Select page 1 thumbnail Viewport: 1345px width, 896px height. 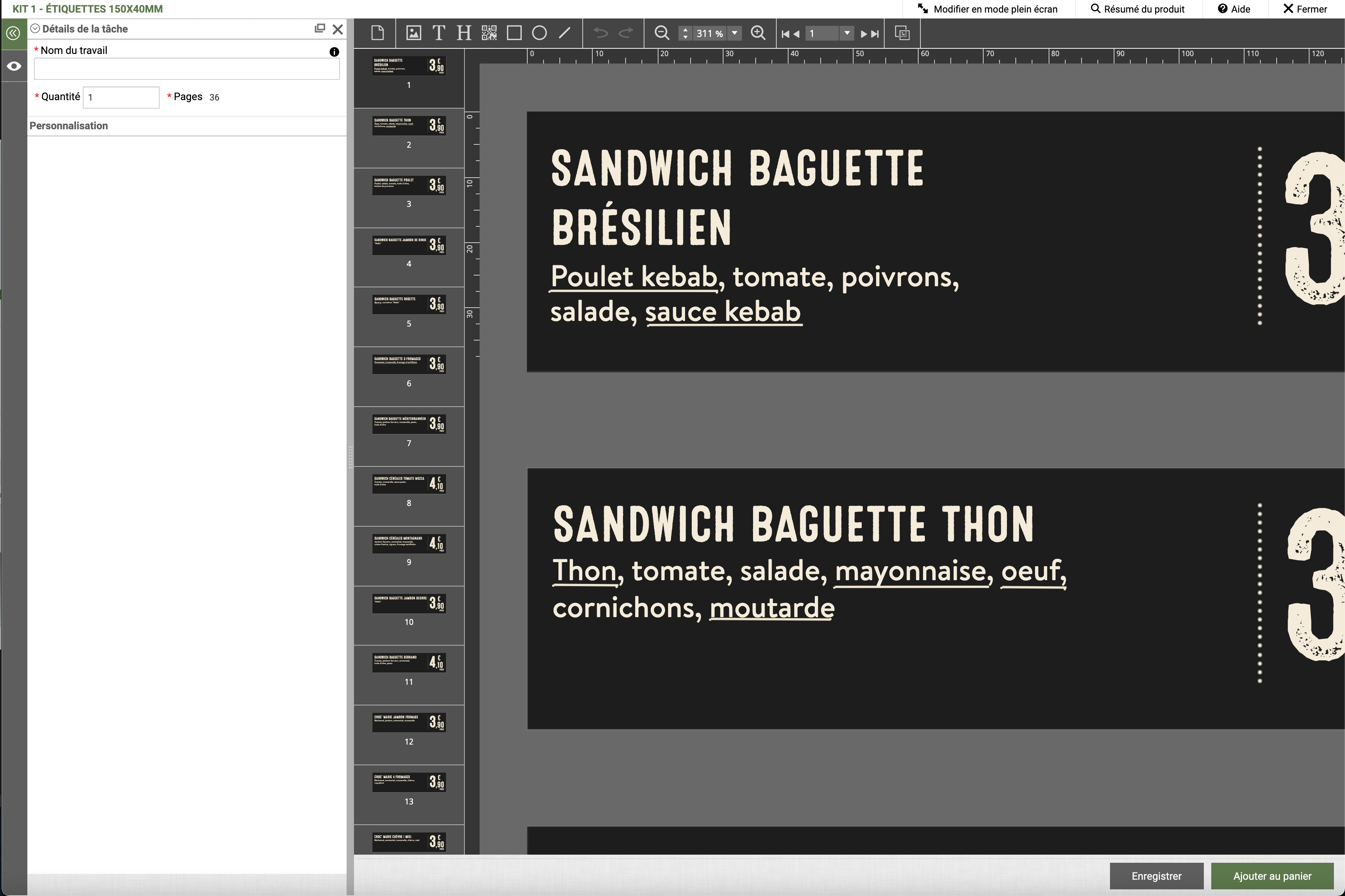(409, 66)
